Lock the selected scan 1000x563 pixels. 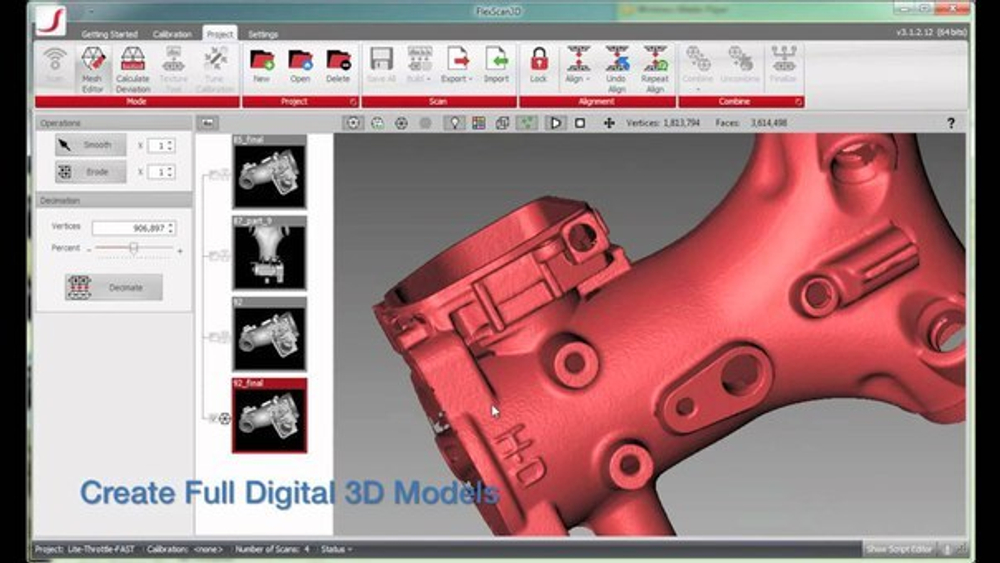tap(539, 66)
